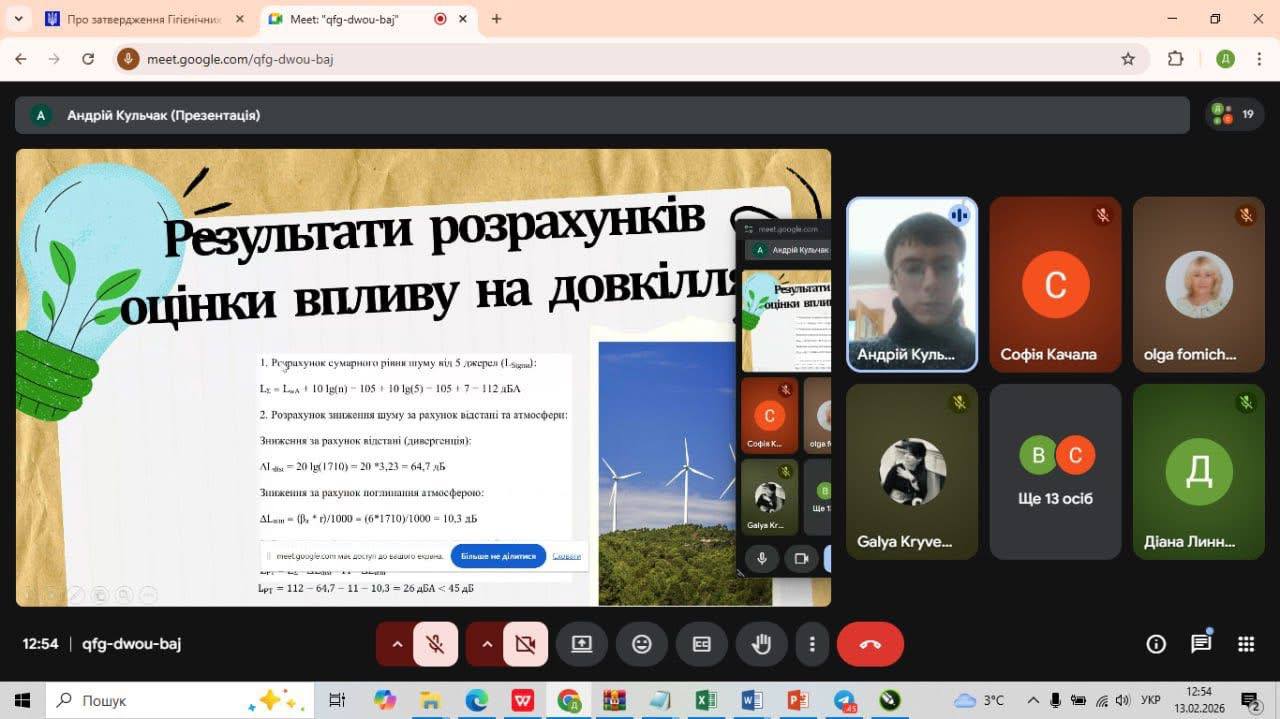This screenshot has height=719, width=1280.
Task: Leave the call with red hang-up button
Action: (x=870, y=644)
